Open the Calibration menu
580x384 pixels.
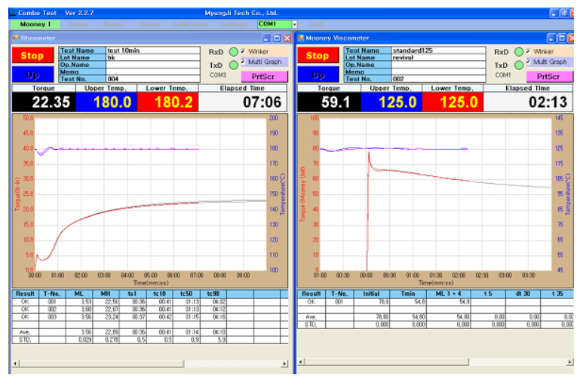pos(190,24)
